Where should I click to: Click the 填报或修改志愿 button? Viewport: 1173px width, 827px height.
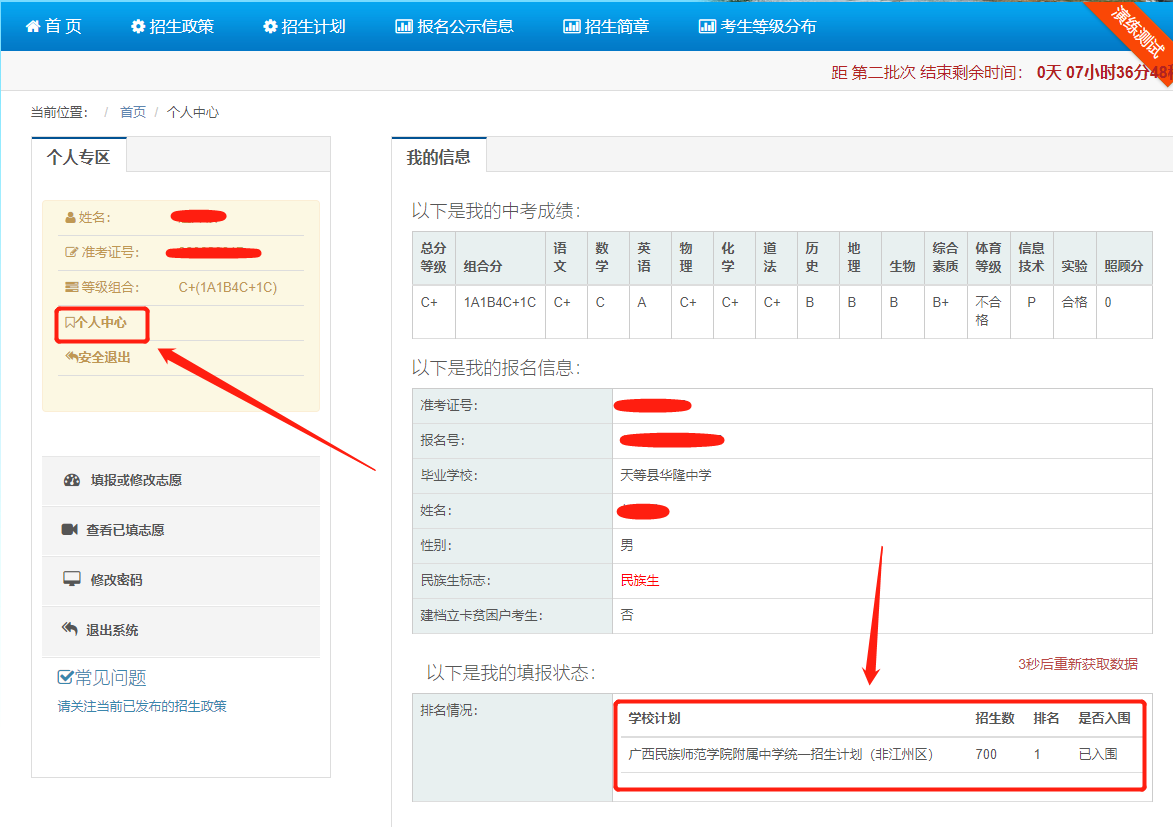[x=136, y=480]
